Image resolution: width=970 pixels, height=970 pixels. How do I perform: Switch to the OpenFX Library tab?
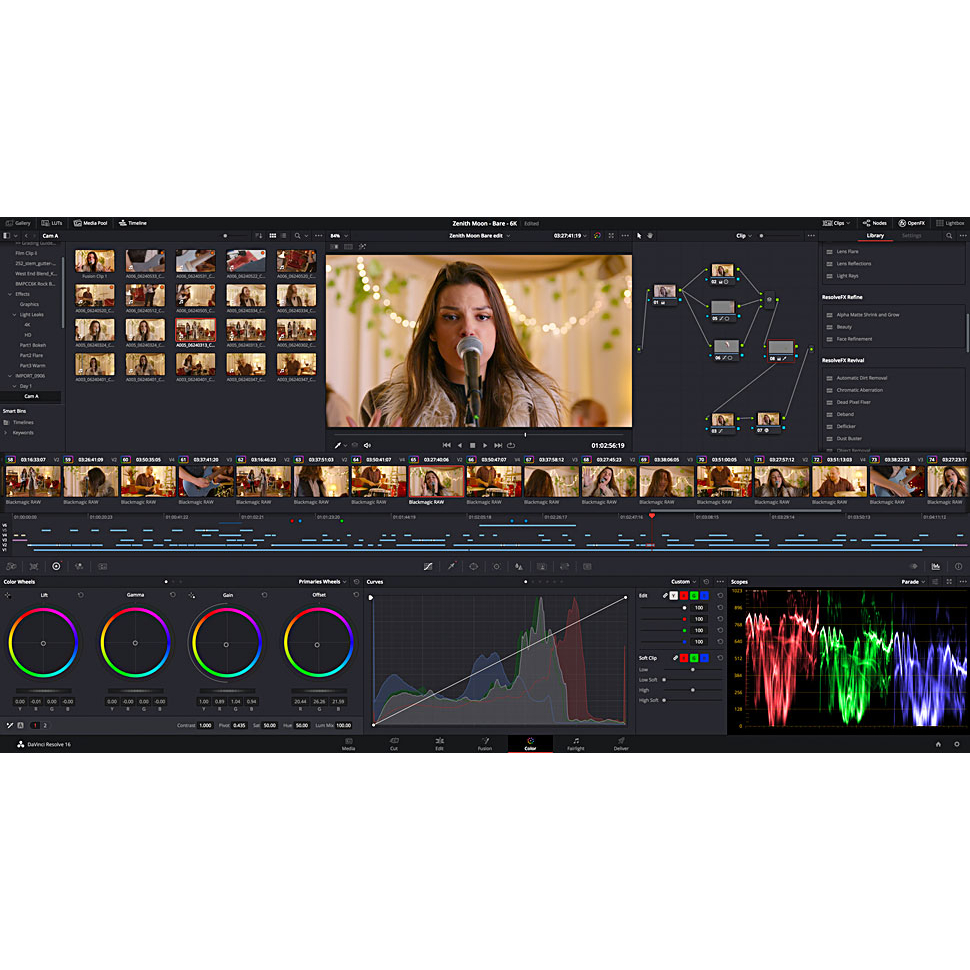(x=875, y=236)
